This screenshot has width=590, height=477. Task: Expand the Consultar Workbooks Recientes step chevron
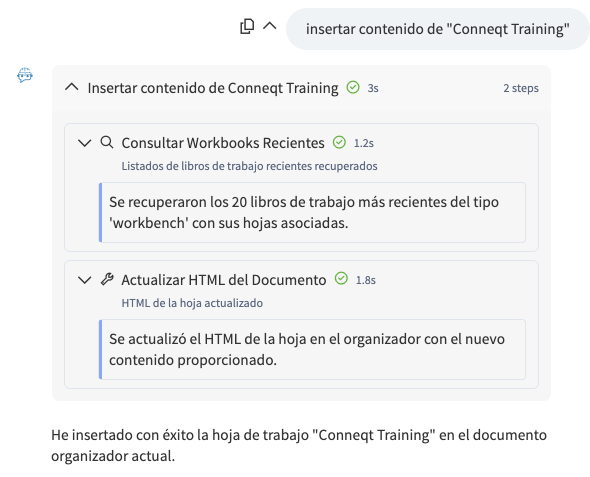(x=84, y=143)
